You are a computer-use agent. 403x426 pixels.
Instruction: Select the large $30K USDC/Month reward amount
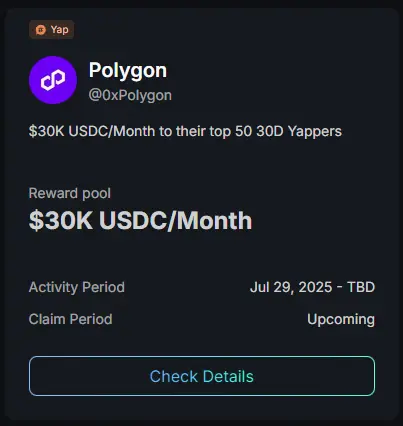coord(140,221)
